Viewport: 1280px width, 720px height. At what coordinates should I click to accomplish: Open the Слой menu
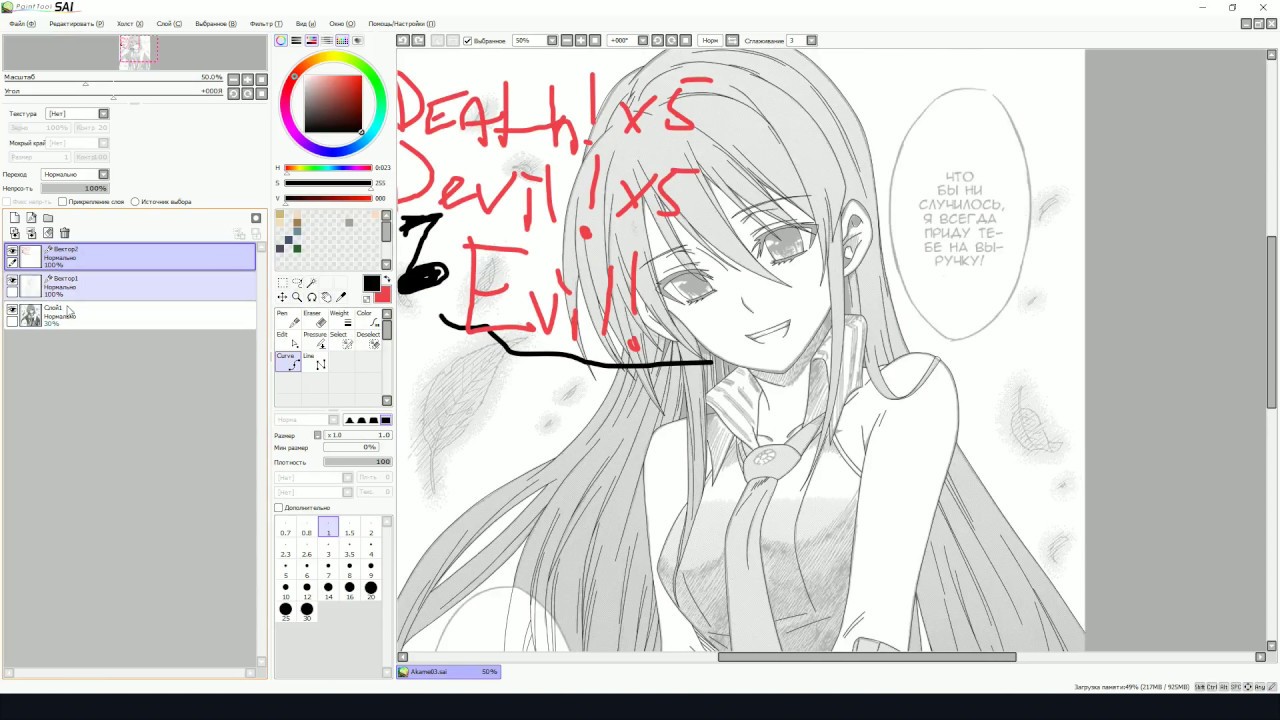click(169, 24)
